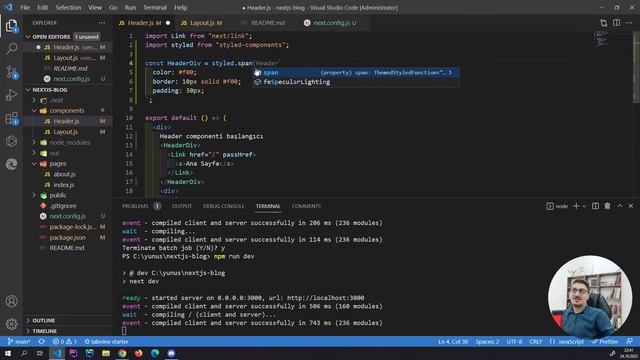Click the Prettier status bar item

(604, 342)
